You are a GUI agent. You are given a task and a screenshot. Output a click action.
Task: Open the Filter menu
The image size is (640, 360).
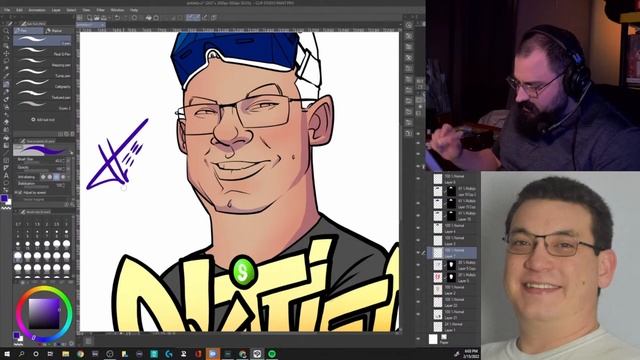click(100, 10)
